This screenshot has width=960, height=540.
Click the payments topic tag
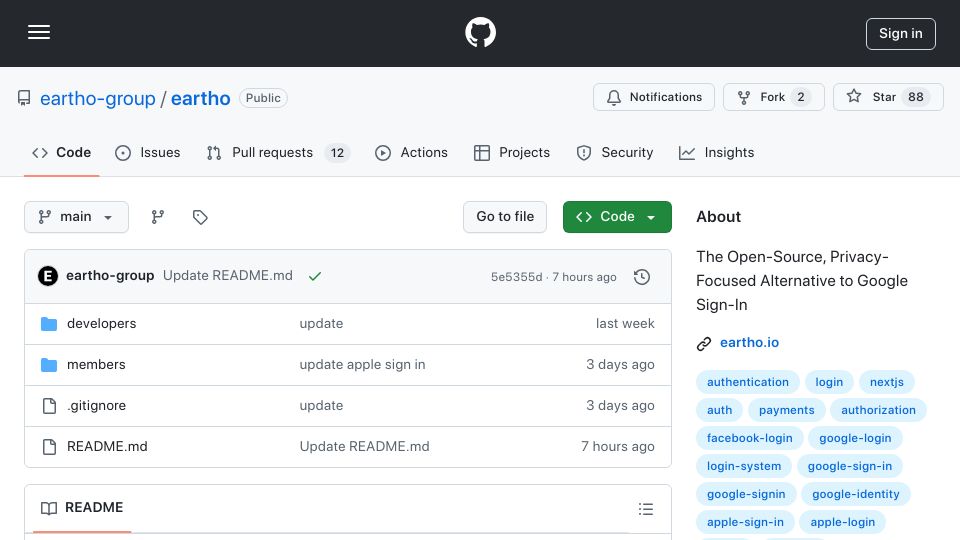pos(787,410)
